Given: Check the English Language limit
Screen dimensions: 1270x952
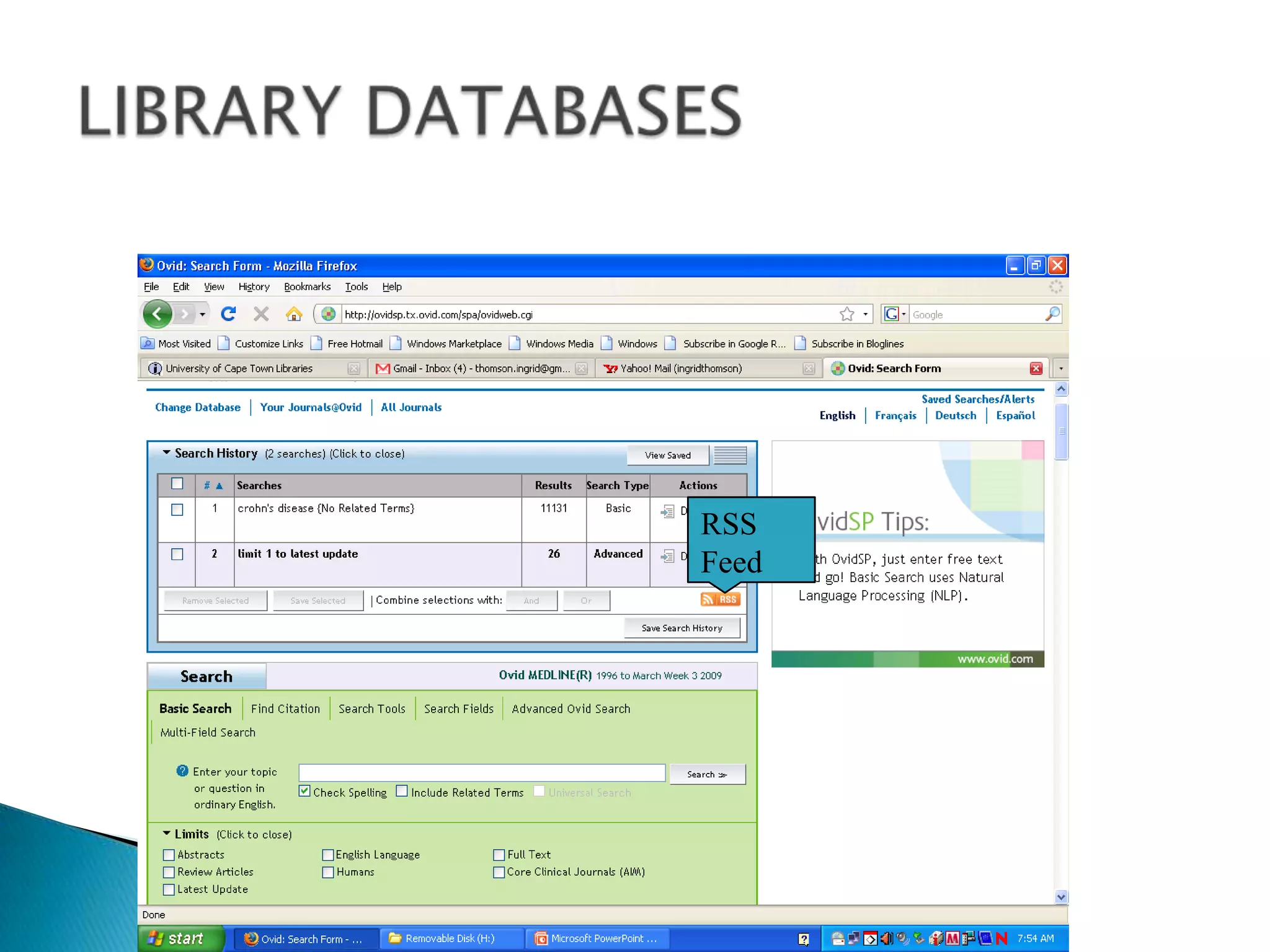Looking at the screenshot, I should point(328,855).
